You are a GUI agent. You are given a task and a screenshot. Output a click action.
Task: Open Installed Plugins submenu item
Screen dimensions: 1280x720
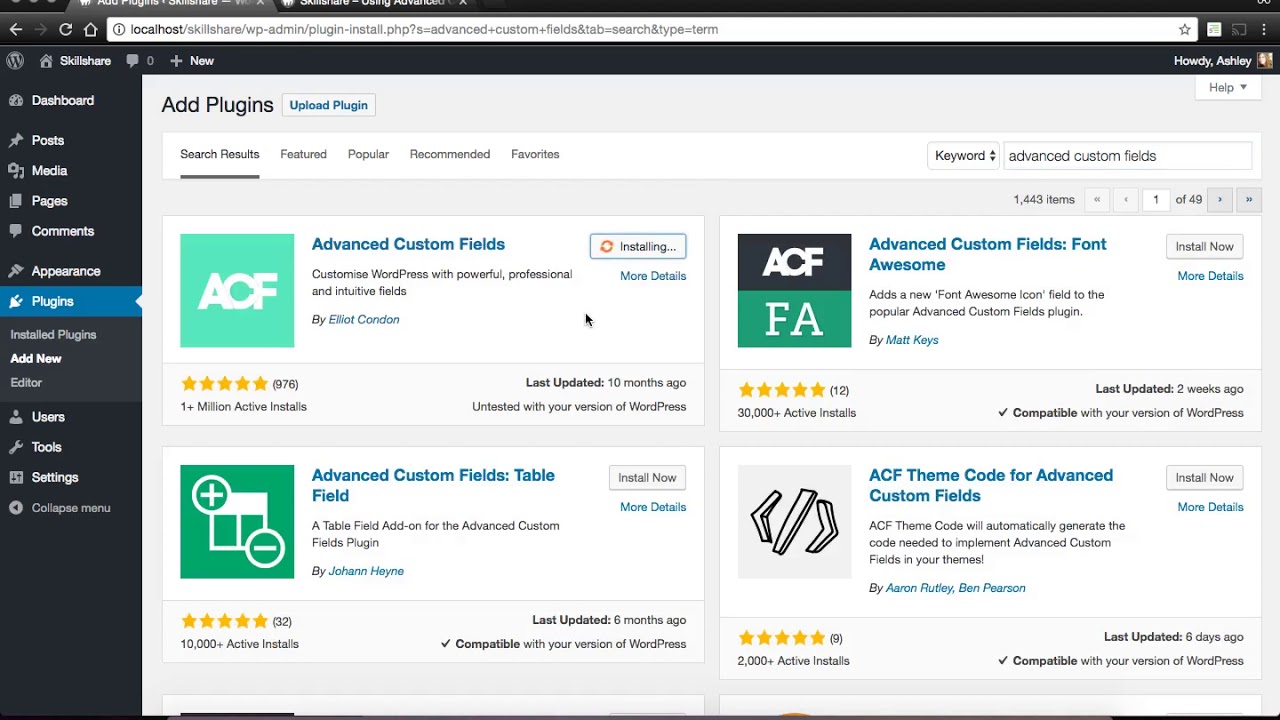pos(53,335)
